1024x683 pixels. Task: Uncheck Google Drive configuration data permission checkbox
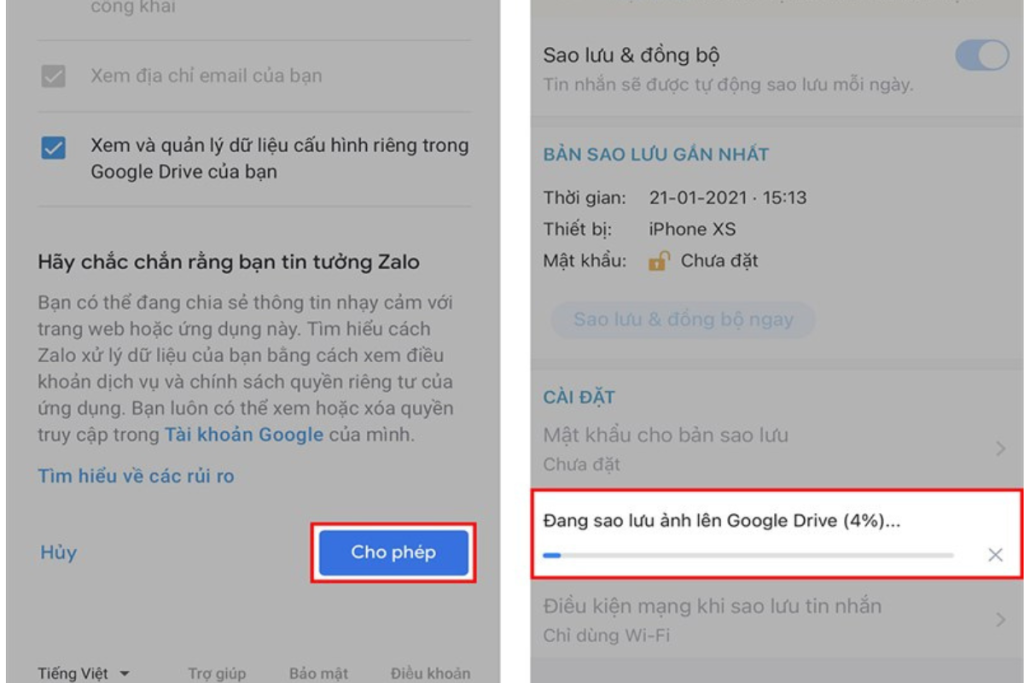pyautogui.click(x=53, y=148)
